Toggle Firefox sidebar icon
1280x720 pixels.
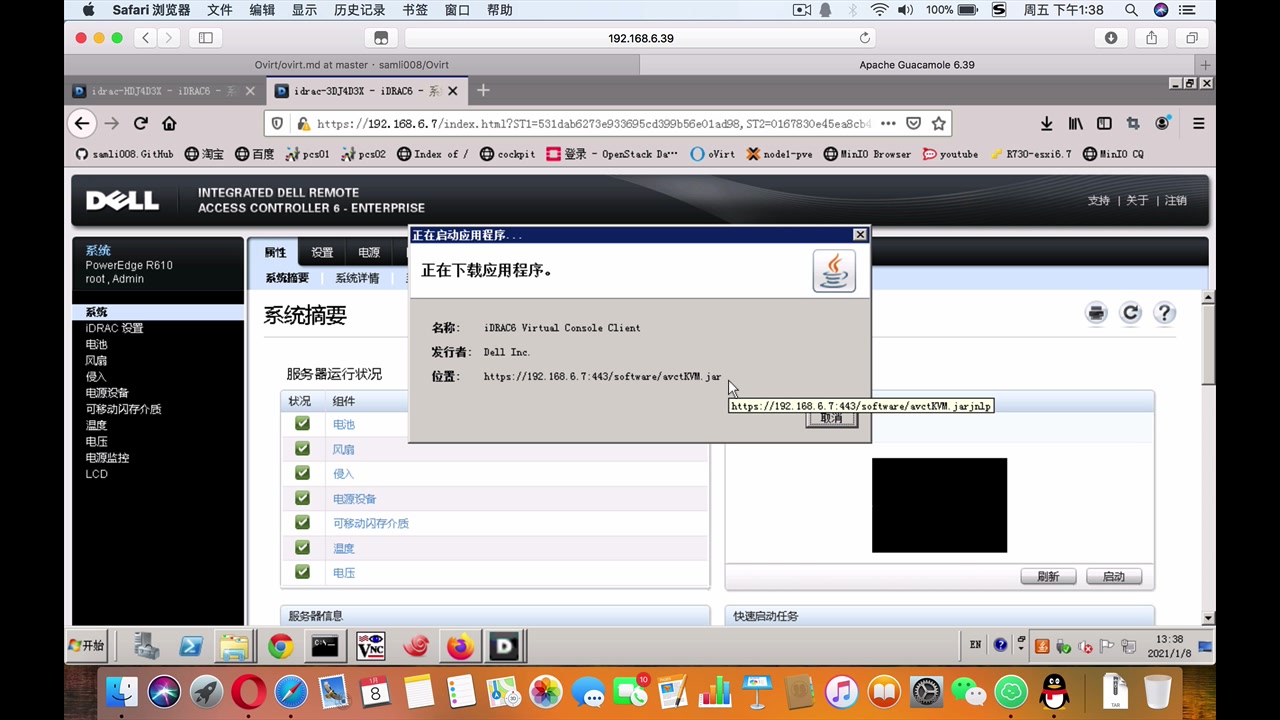[x=1104, y=124]
